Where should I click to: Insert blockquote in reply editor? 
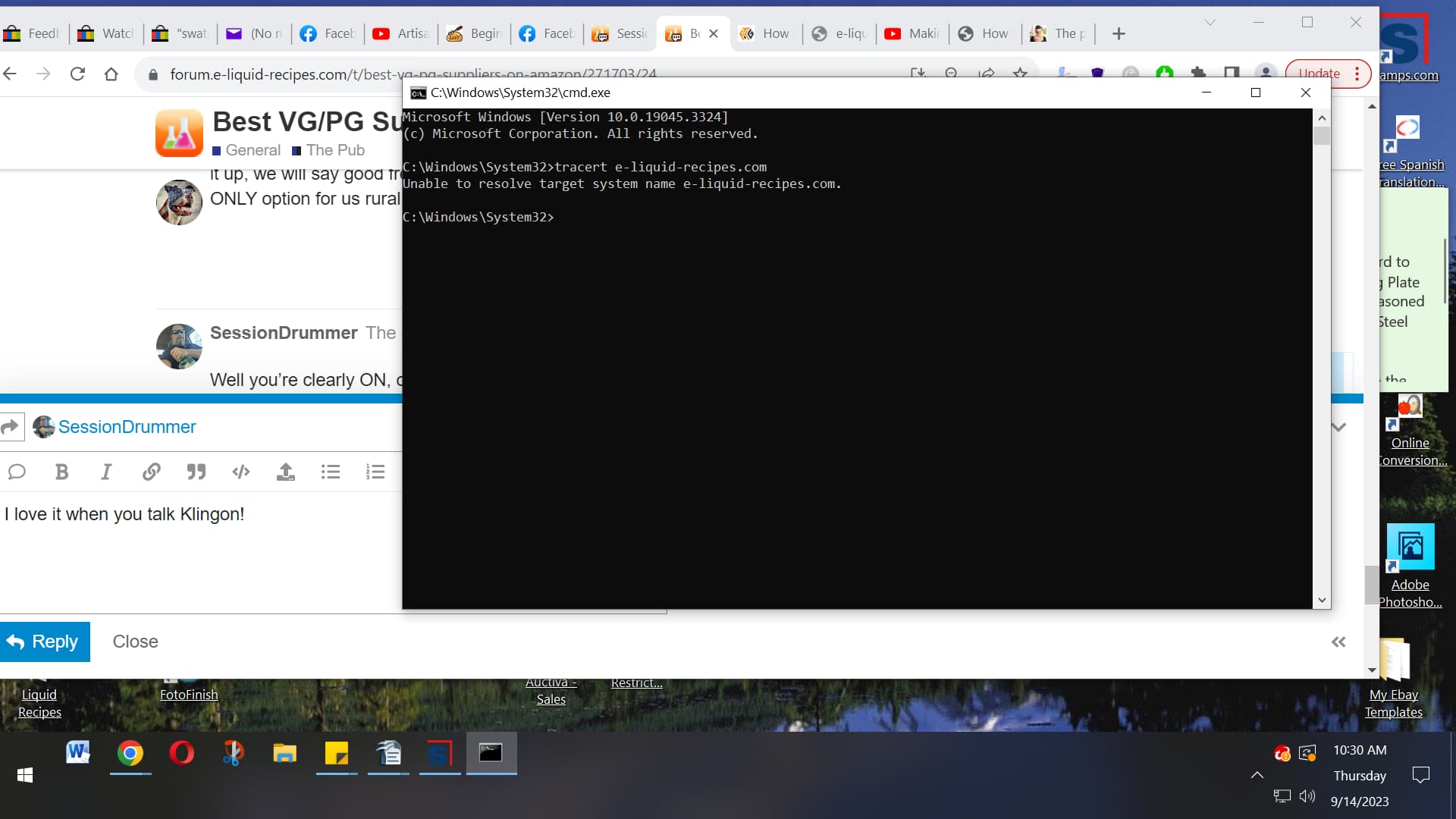point(196,472)
